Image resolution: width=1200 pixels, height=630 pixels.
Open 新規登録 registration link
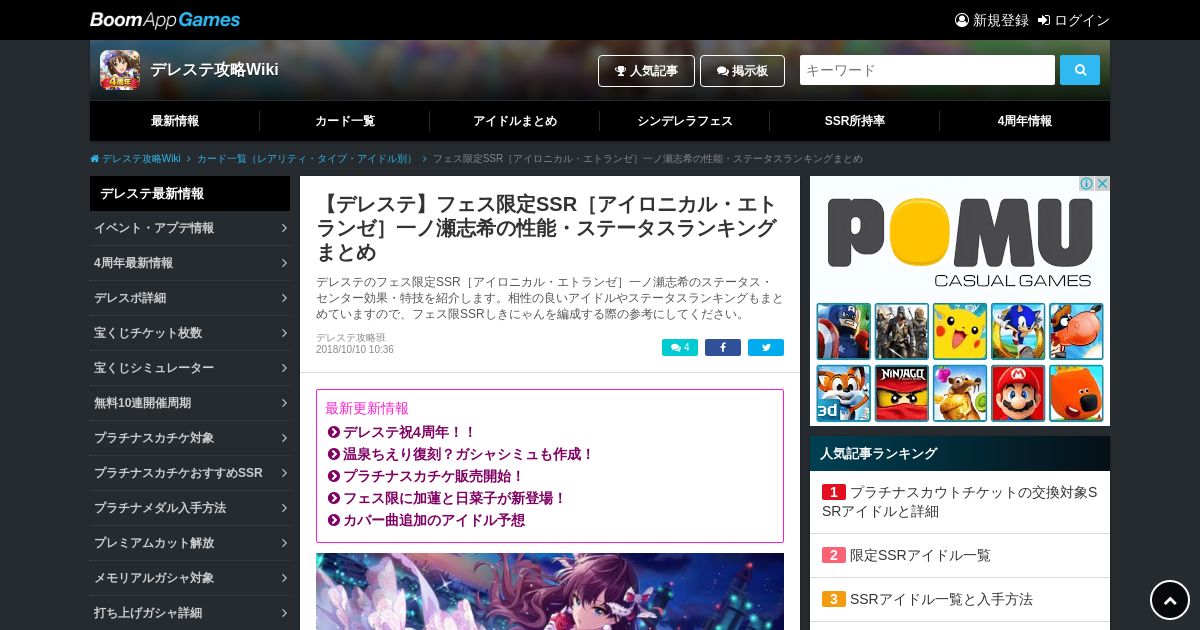point(992,20)
